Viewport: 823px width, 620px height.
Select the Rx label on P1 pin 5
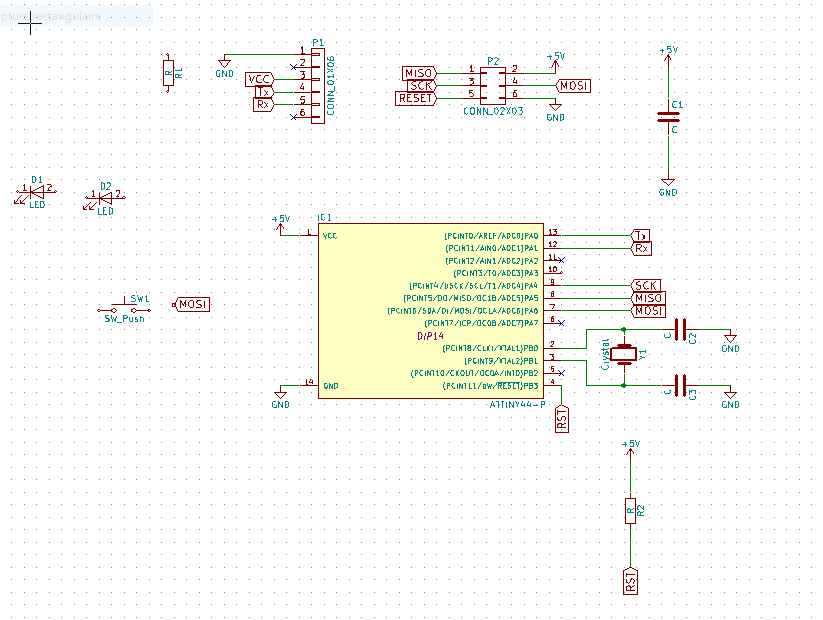tap(263, 105)
